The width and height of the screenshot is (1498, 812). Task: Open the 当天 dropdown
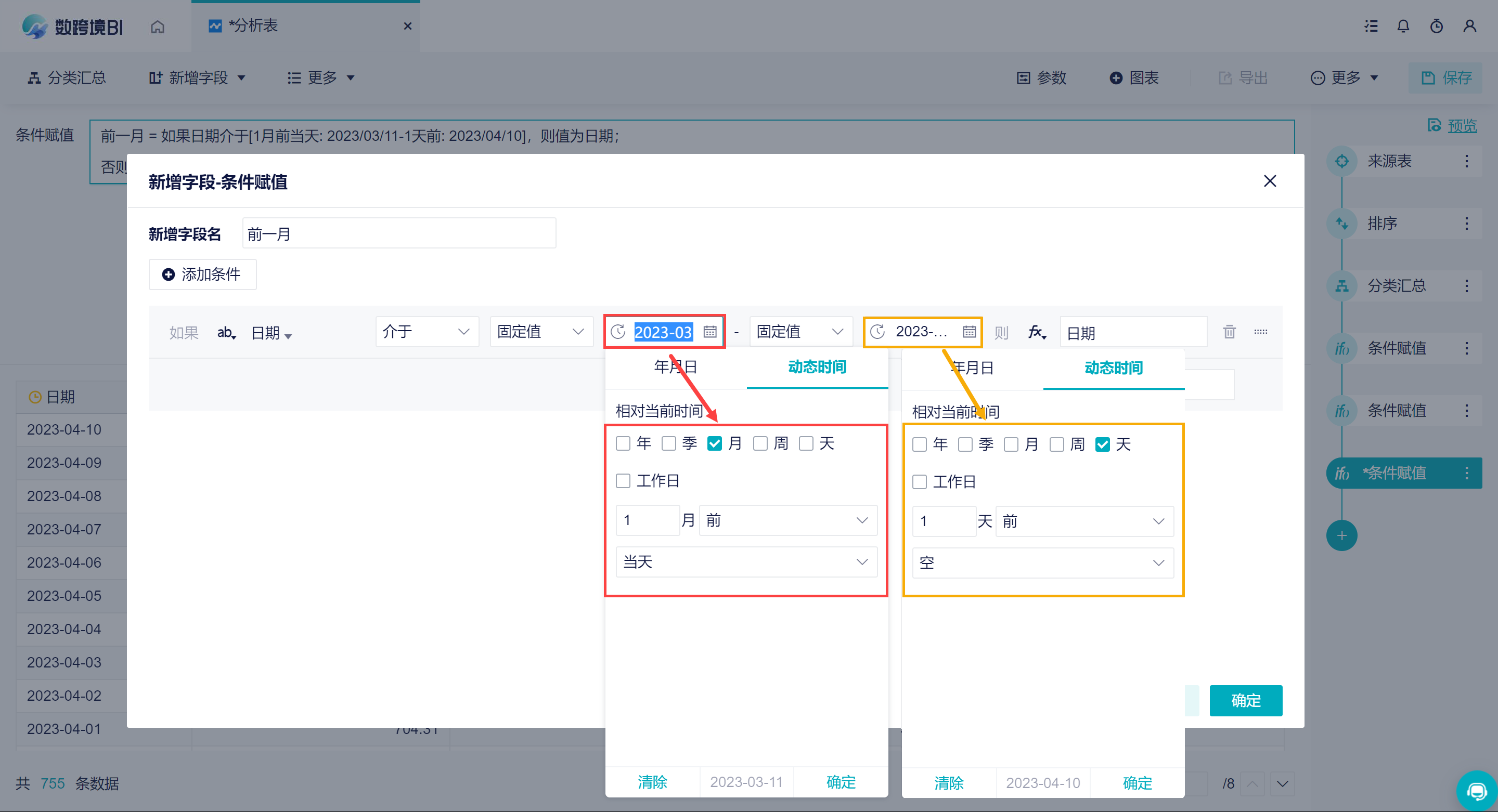[746, 561]
